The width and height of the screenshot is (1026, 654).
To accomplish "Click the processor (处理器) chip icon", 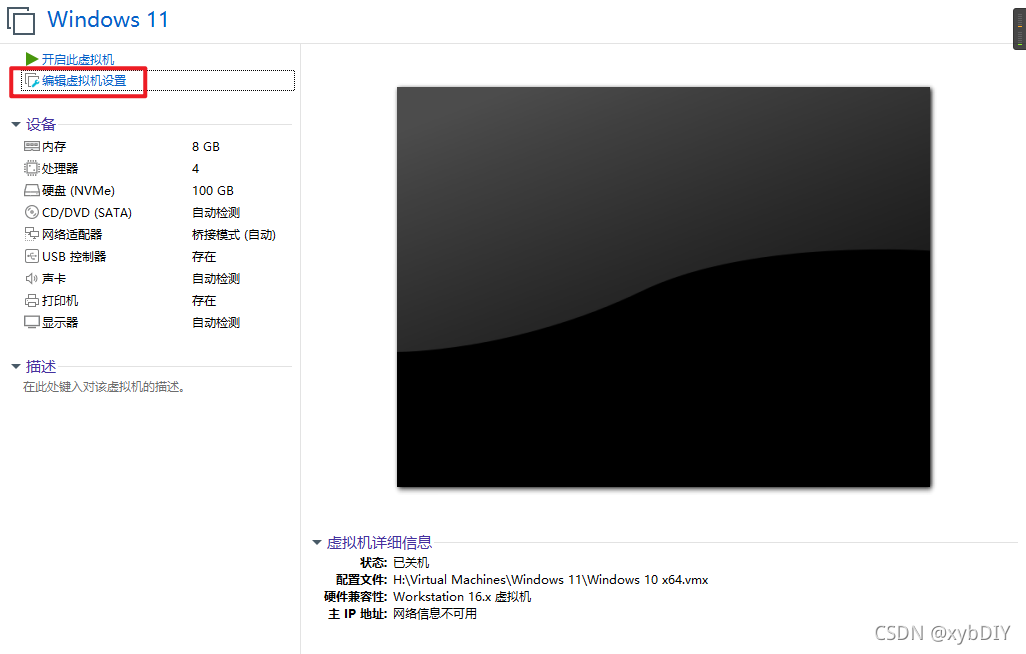I will [x=31, y=168].
